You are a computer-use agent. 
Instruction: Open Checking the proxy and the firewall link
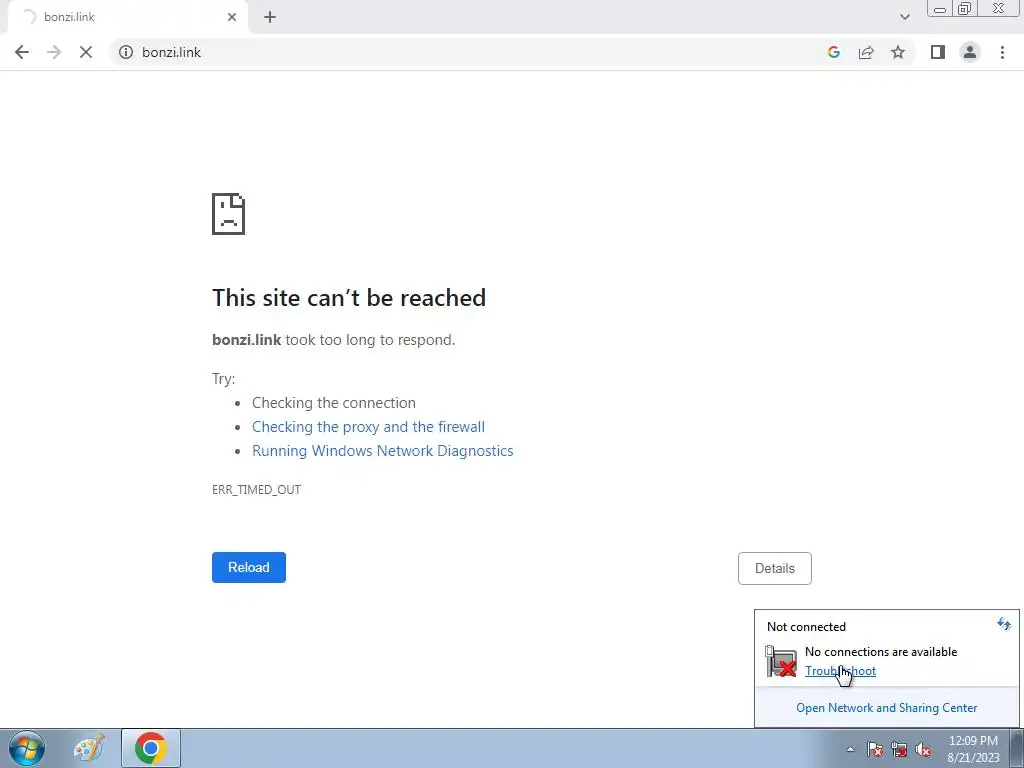coord(368,427)
